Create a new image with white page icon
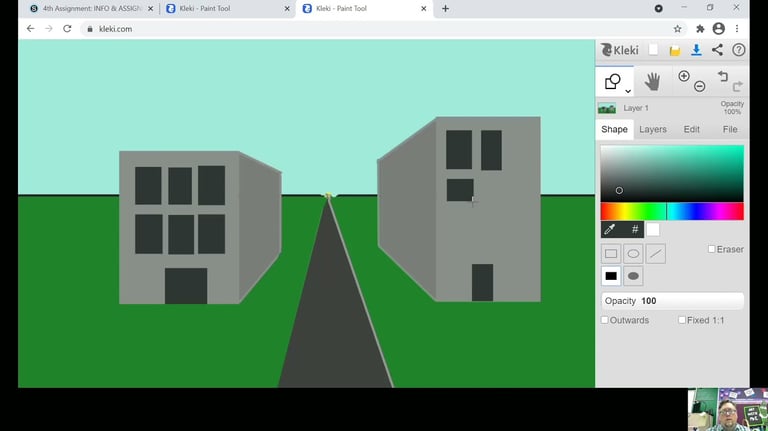The width and height of the screenshot is (768, 431). (x=653, y=50)
